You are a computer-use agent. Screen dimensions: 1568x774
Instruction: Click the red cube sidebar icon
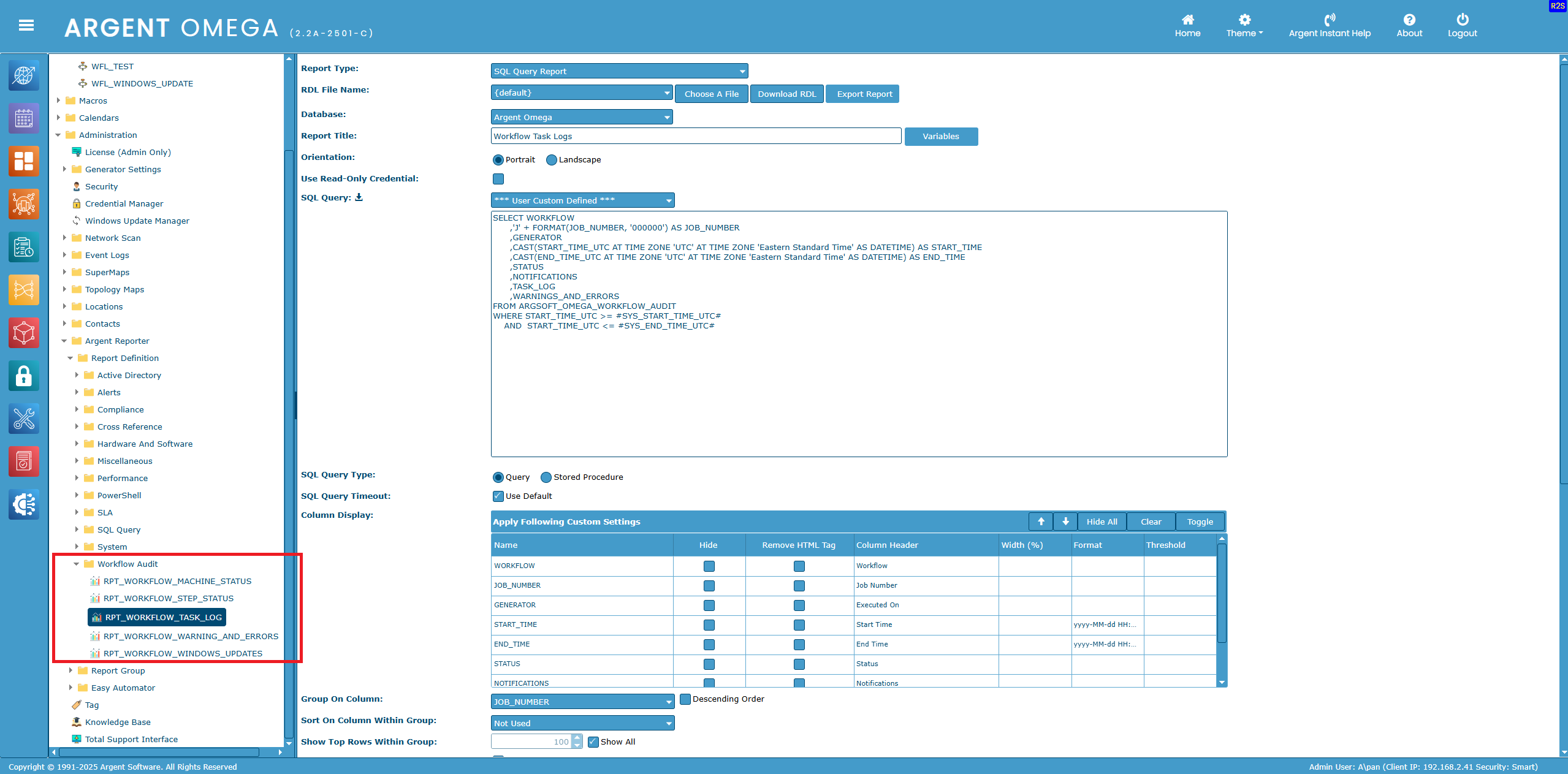click(24, 333)
